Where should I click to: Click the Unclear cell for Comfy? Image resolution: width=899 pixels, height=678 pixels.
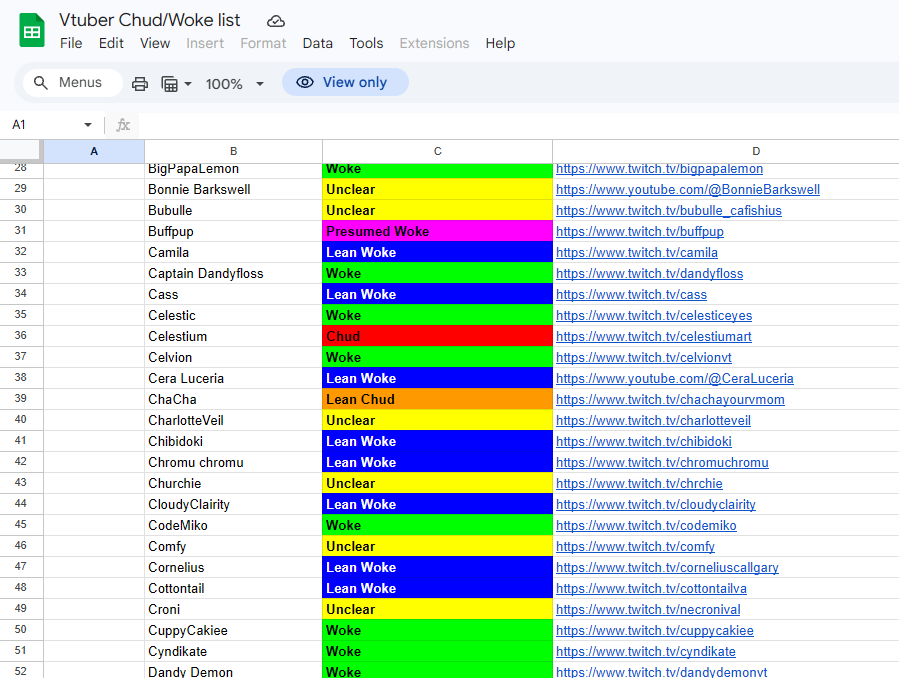pyautogui.click(x=437, y=546)
